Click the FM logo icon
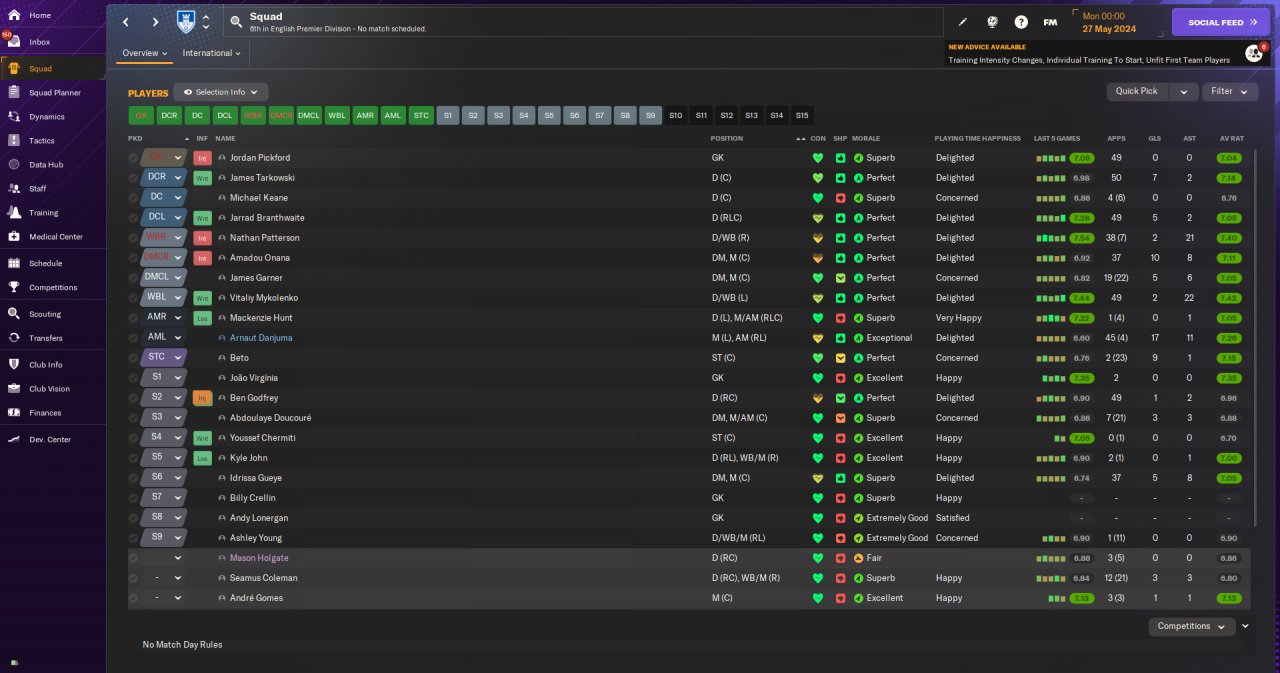1280x673 pixels. click(1050, 22)
